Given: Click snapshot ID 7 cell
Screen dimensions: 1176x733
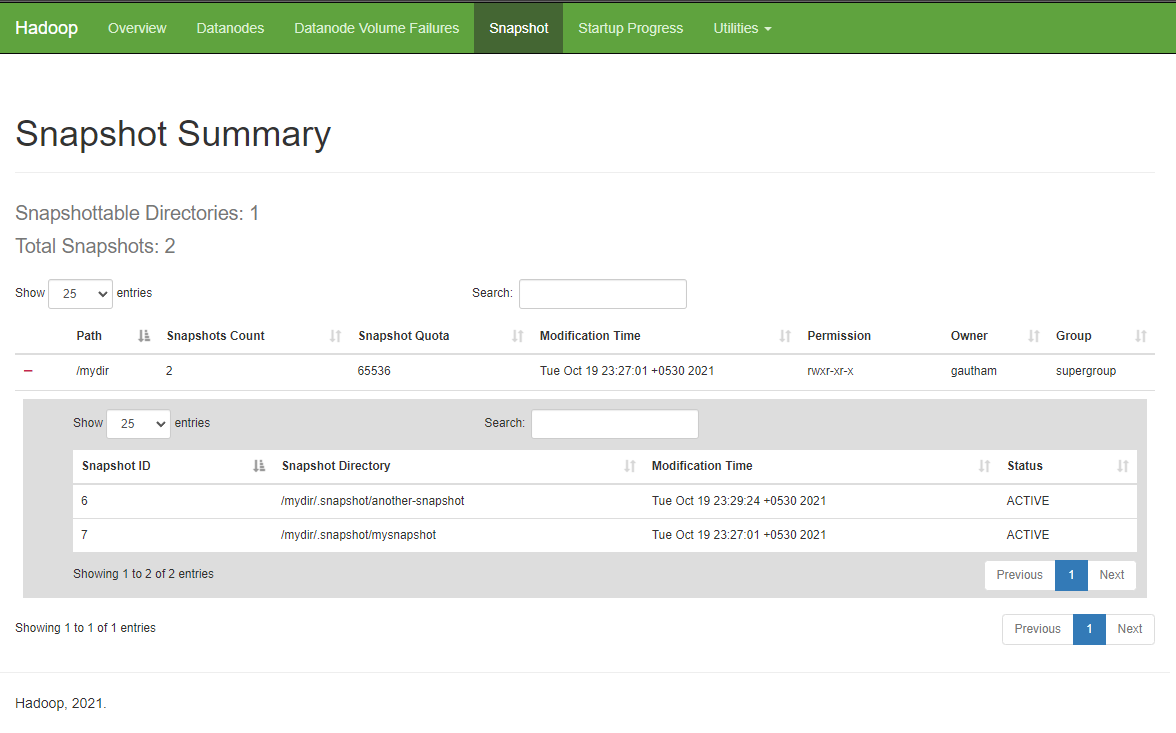Looking at the screenshot, I should coord(85,535).
